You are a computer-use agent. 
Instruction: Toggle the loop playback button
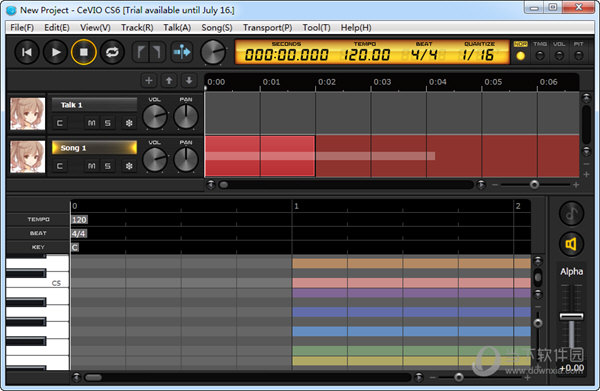[112, 52]
